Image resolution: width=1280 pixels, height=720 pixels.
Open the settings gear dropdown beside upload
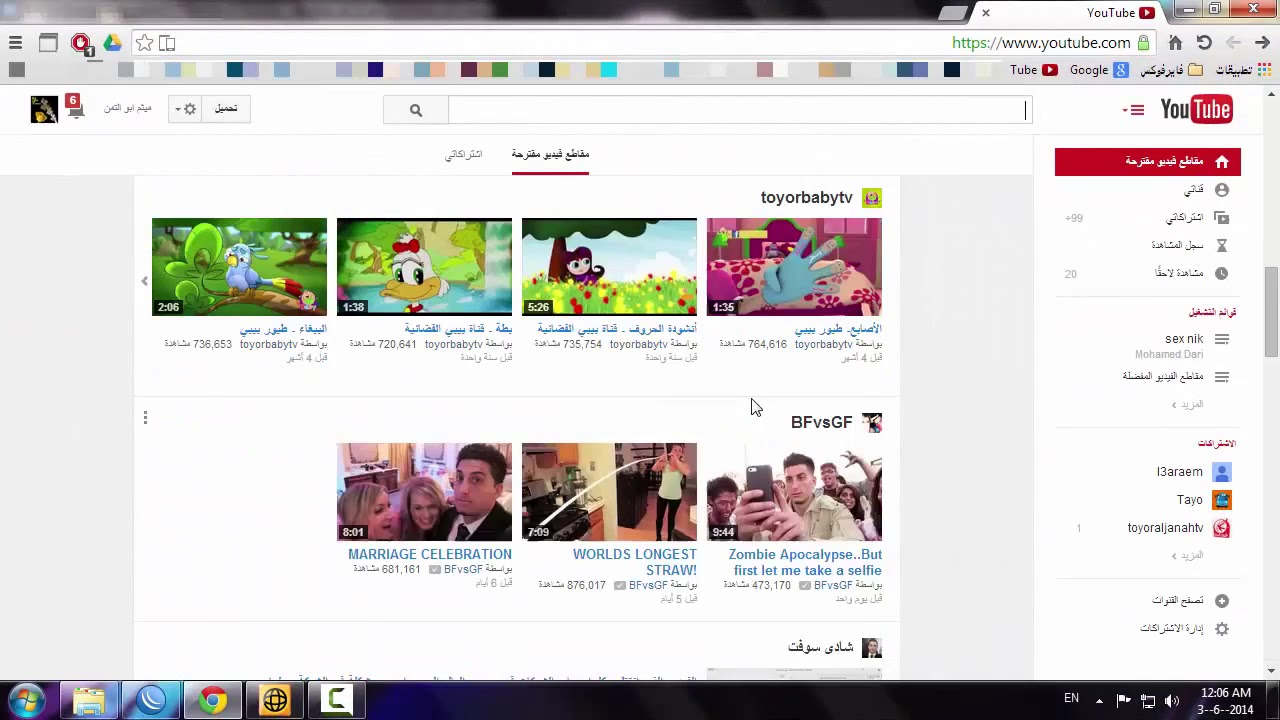[x=185, y=109]
